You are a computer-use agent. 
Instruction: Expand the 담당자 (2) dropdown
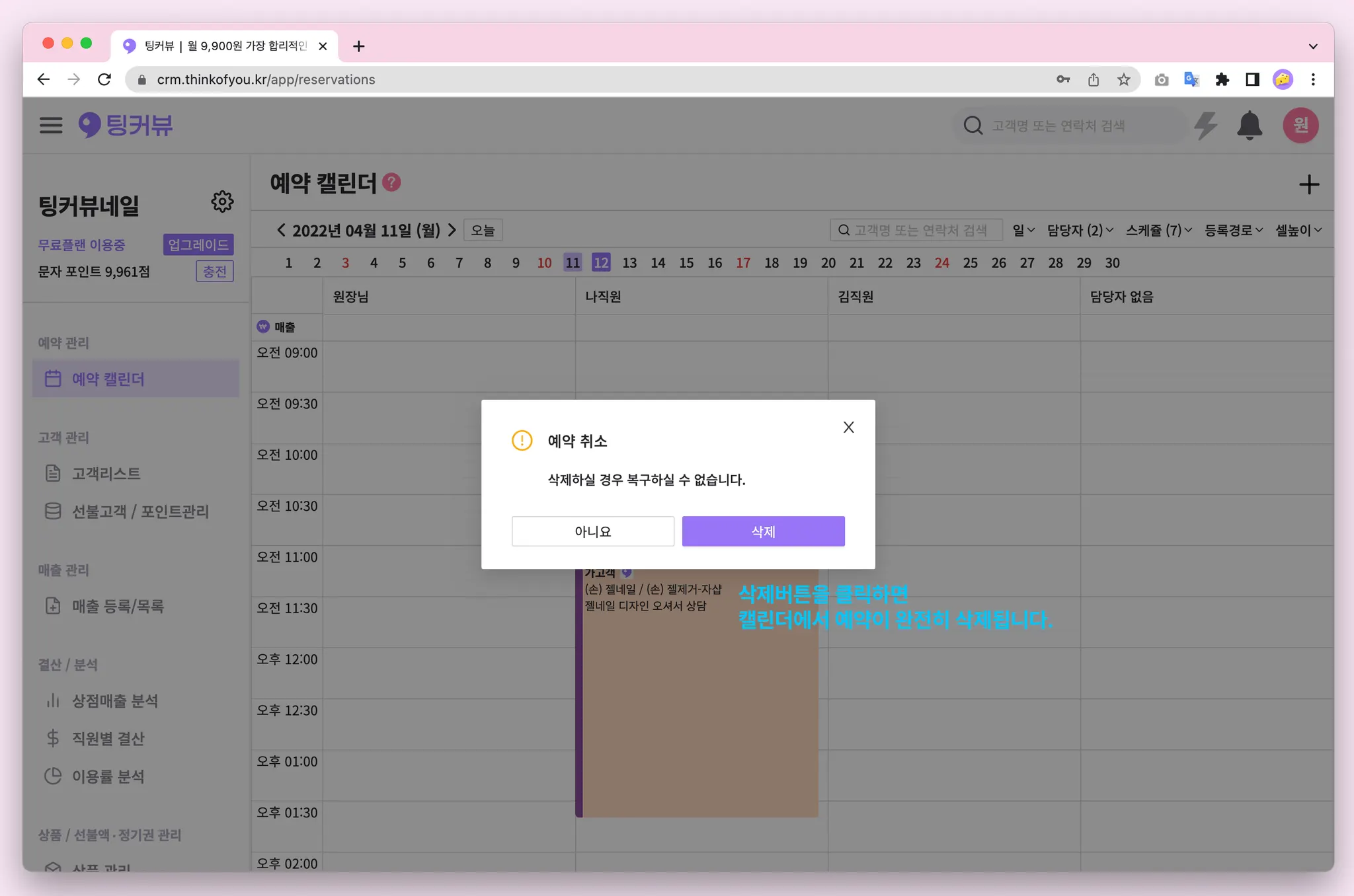[1080, 230]
